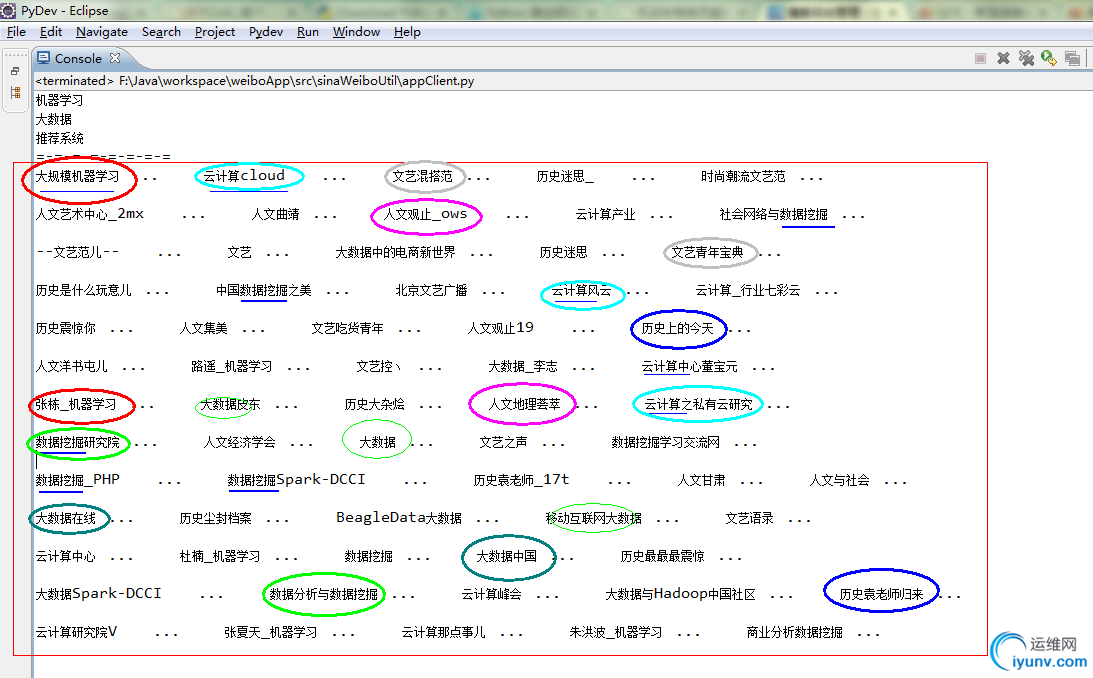Click the text '大数据与Hadoop中国社区'
The height and width of the screenshot is (678, 1093).
pyautogui.click(x=680, y=593)
